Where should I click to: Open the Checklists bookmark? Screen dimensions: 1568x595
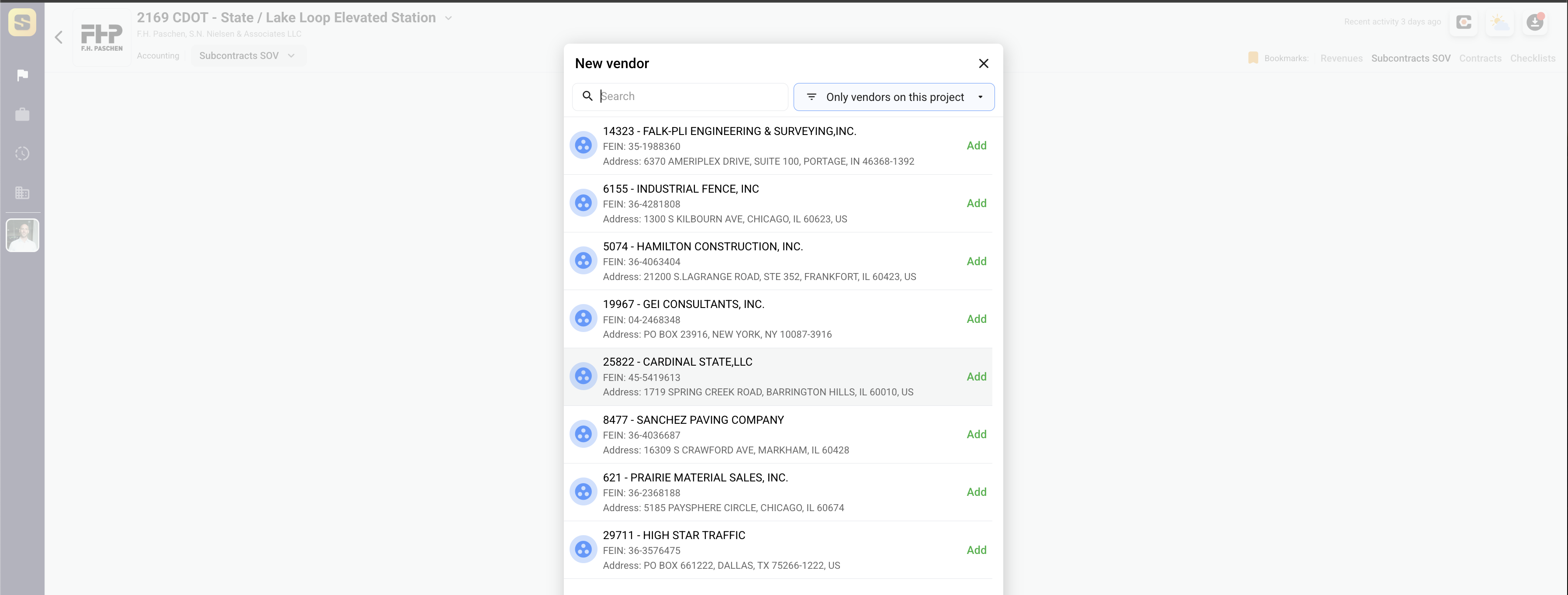click(x=1532, y=59)
